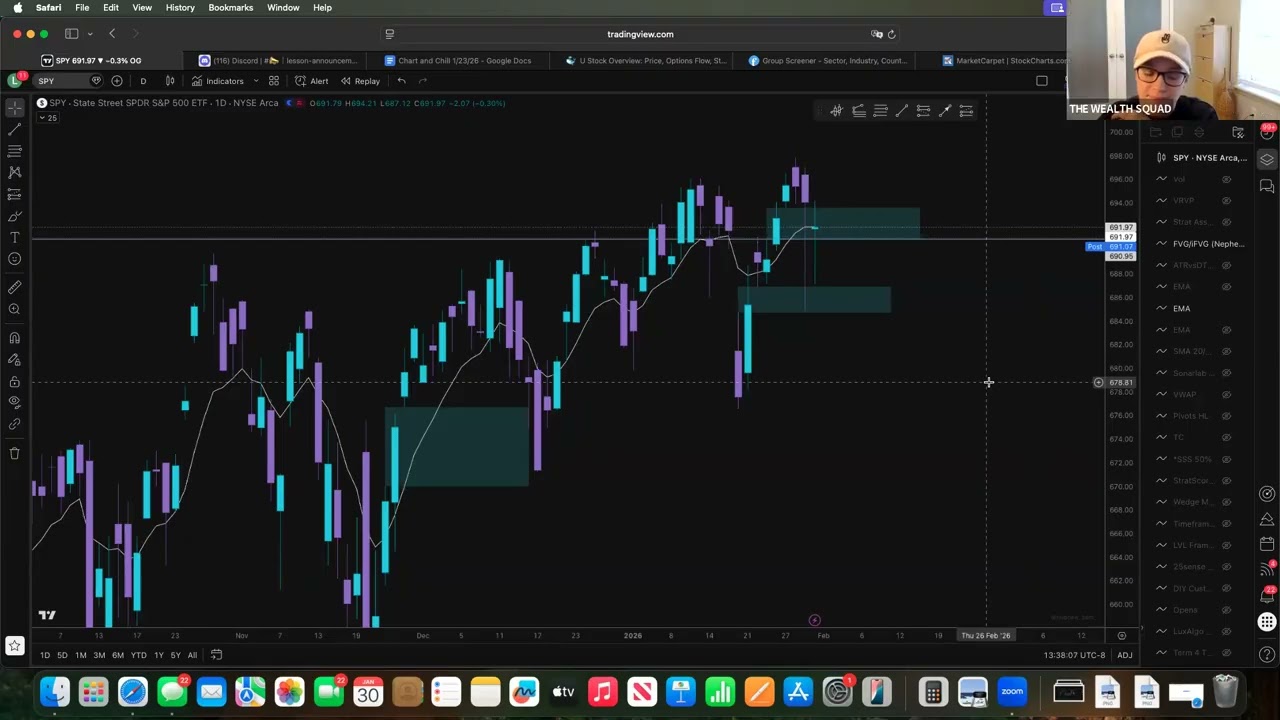Start bar Replay mode
The width and height of the screenshot is (1280, 720).
tap(360, 81)
